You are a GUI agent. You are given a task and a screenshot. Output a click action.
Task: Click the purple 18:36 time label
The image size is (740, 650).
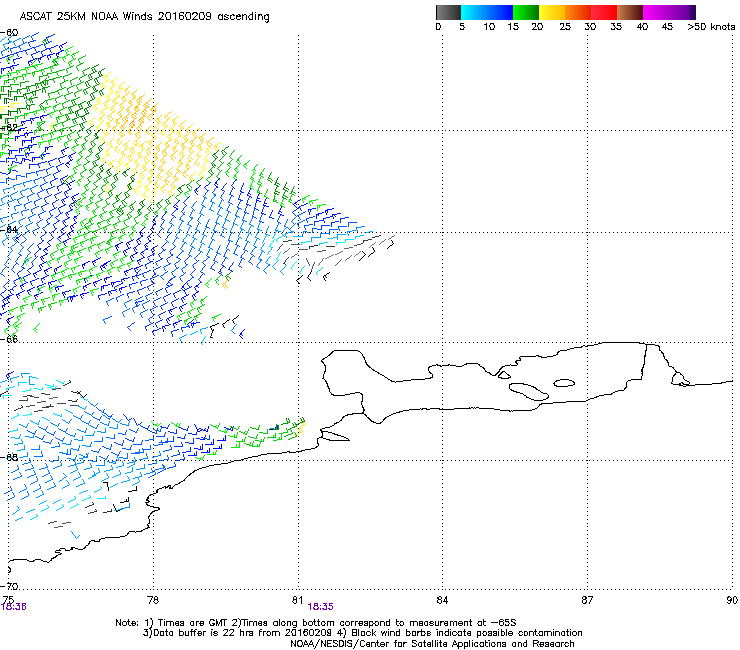point(14,607)
